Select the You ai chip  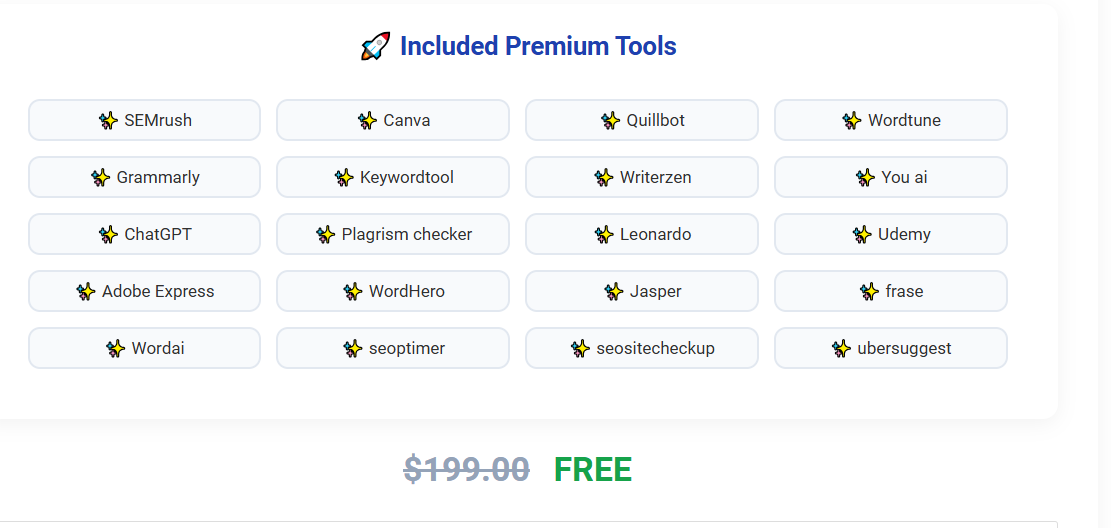[891, 177]
